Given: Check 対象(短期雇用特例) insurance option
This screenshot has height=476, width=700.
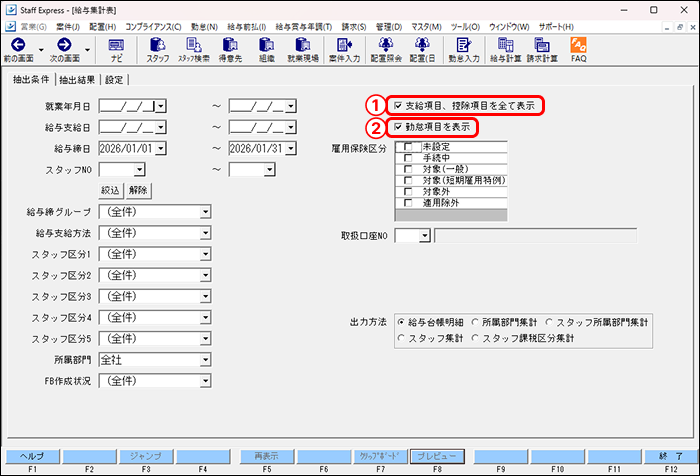Looking at the screenshot, I should [x=408, y=180].
